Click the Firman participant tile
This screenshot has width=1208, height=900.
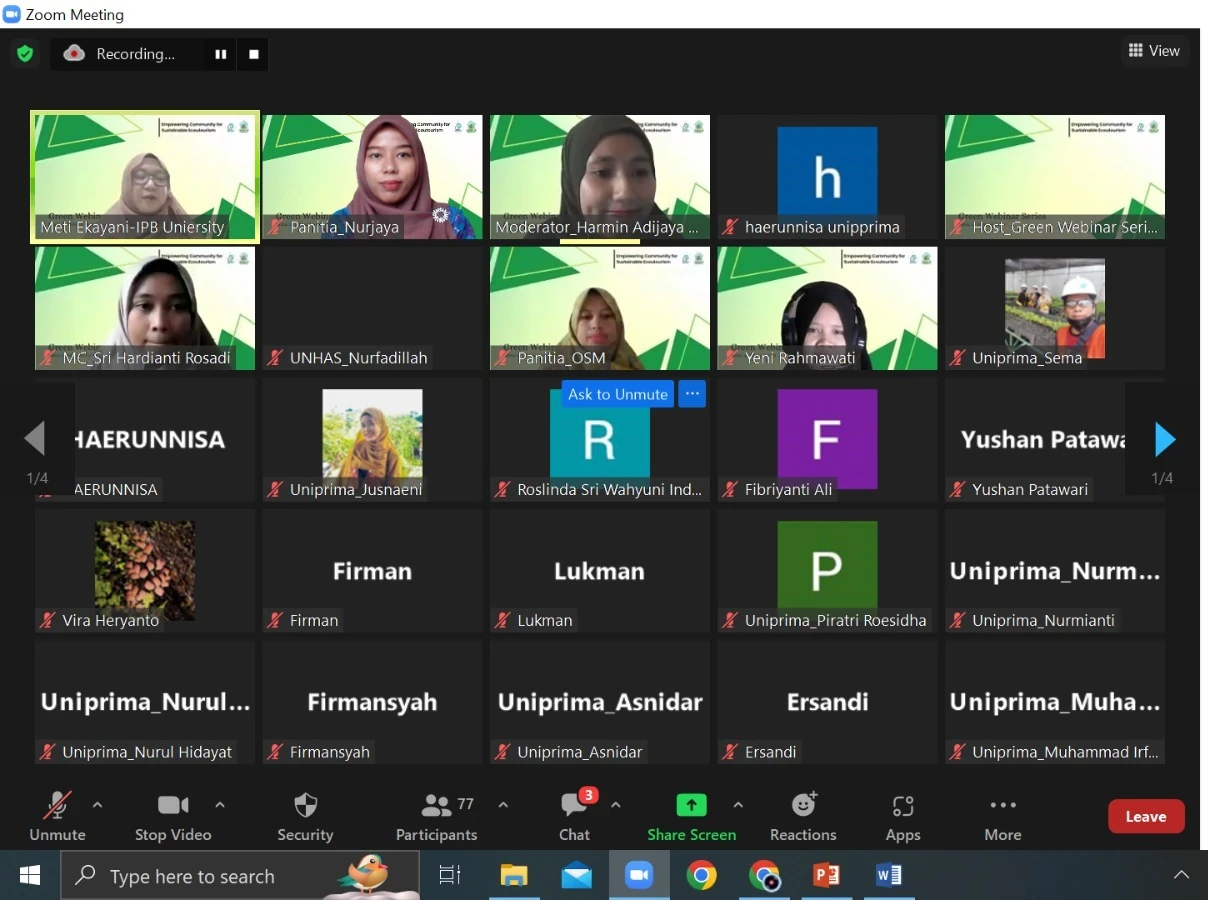pos(372,570)
